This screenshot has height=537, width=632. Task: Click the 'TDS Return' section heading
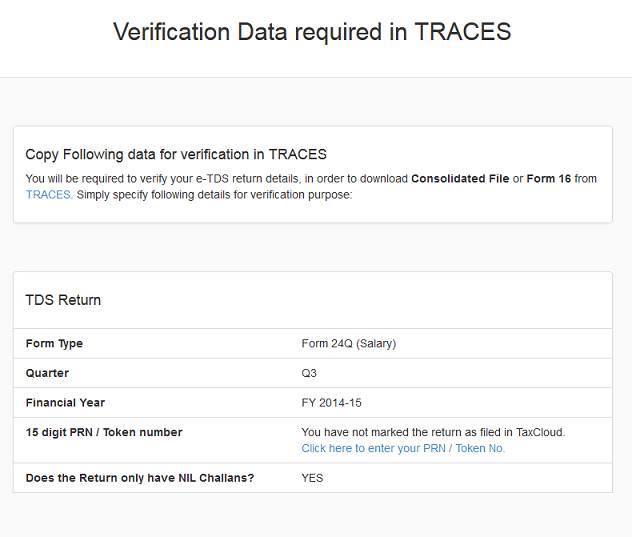(x=63, y=300)
